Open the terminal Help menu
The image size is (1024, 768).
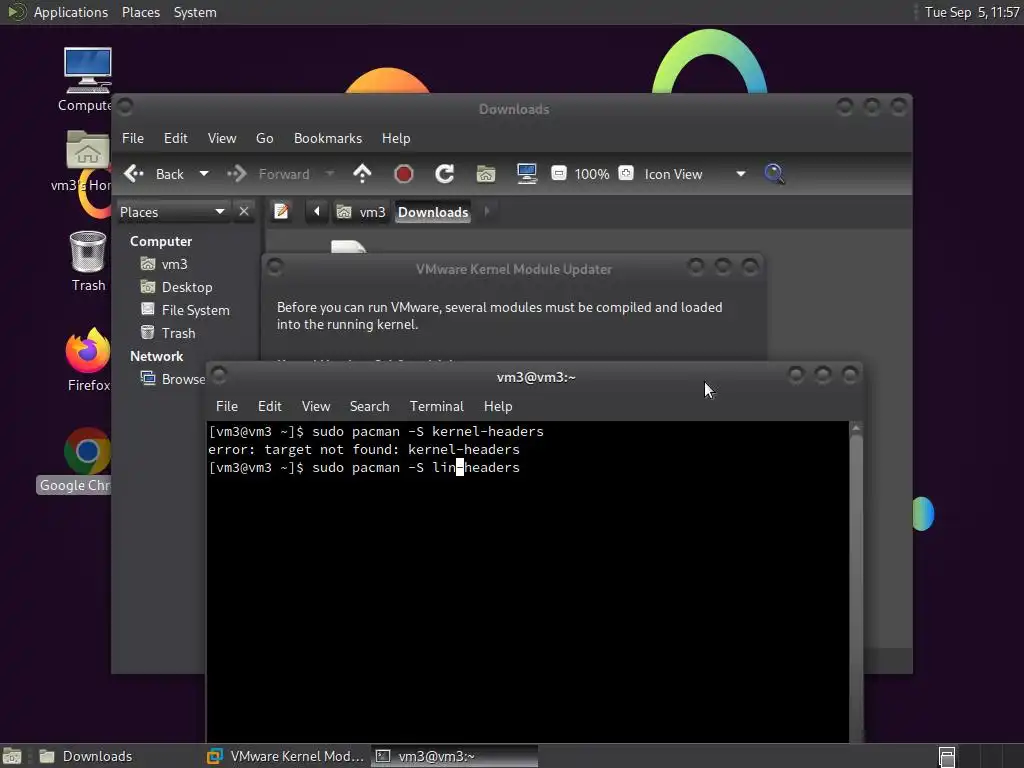[x=498, y=406]
